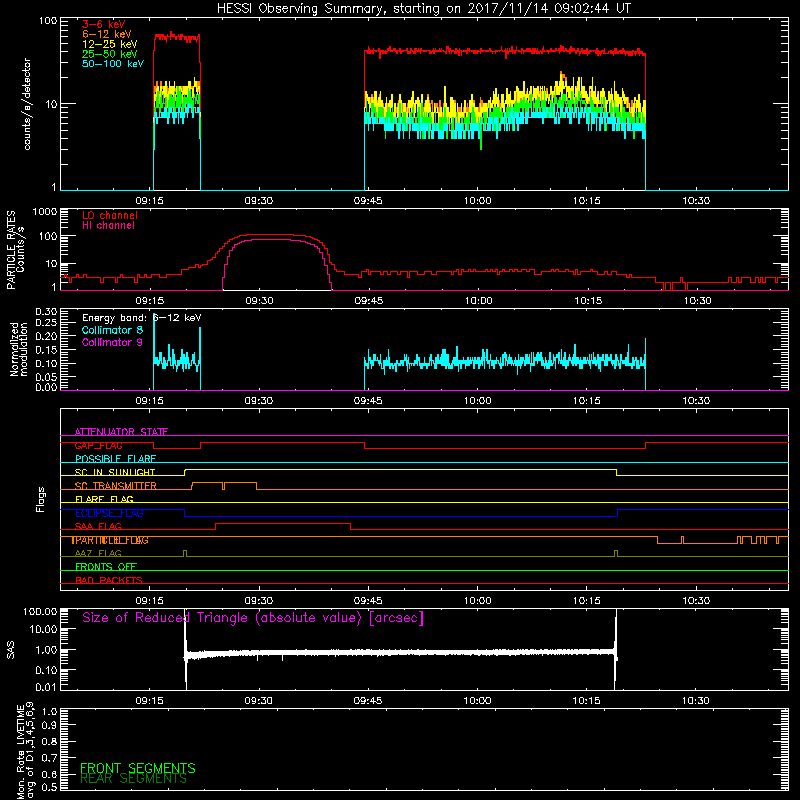Image resolution: width=800 pixels, height=800 pixels.
Task: Click the 0.8 tick label on livetime axis
Action: (x=50, y=742)
